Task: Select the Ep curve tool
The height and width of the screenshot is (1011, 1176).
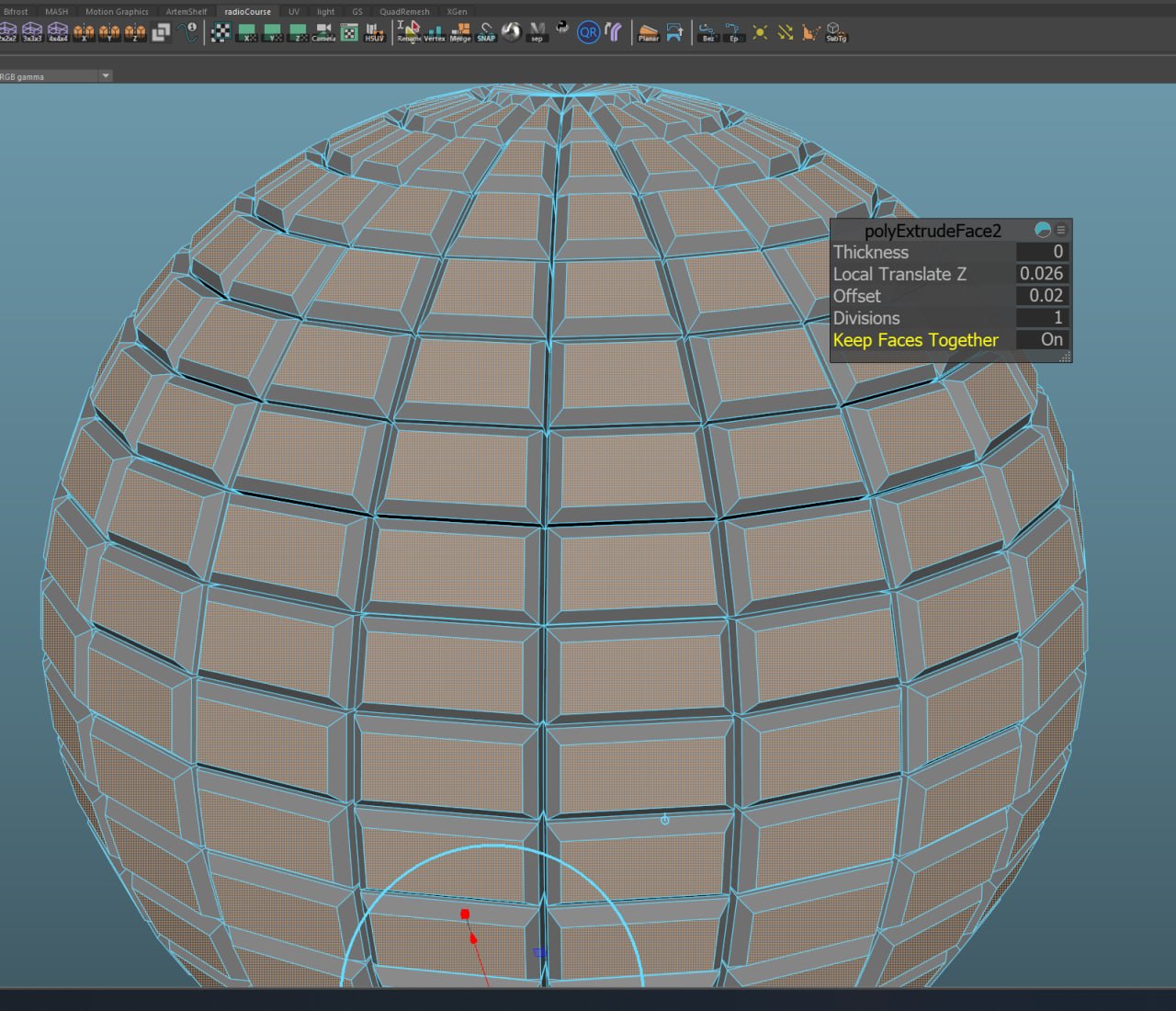Action: [x=733, y=32]
